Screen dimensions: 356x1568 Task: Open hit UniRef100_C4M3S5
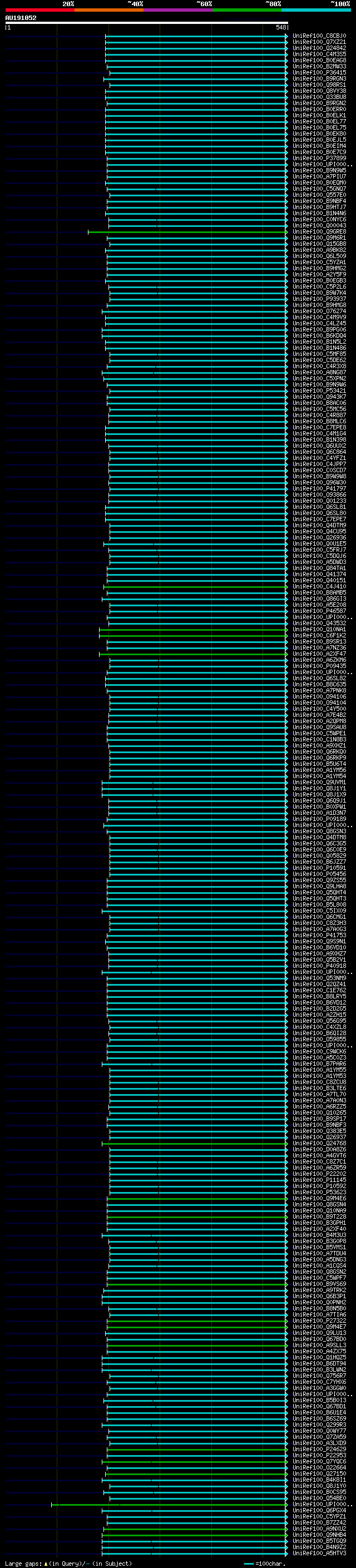coord(319,54)
